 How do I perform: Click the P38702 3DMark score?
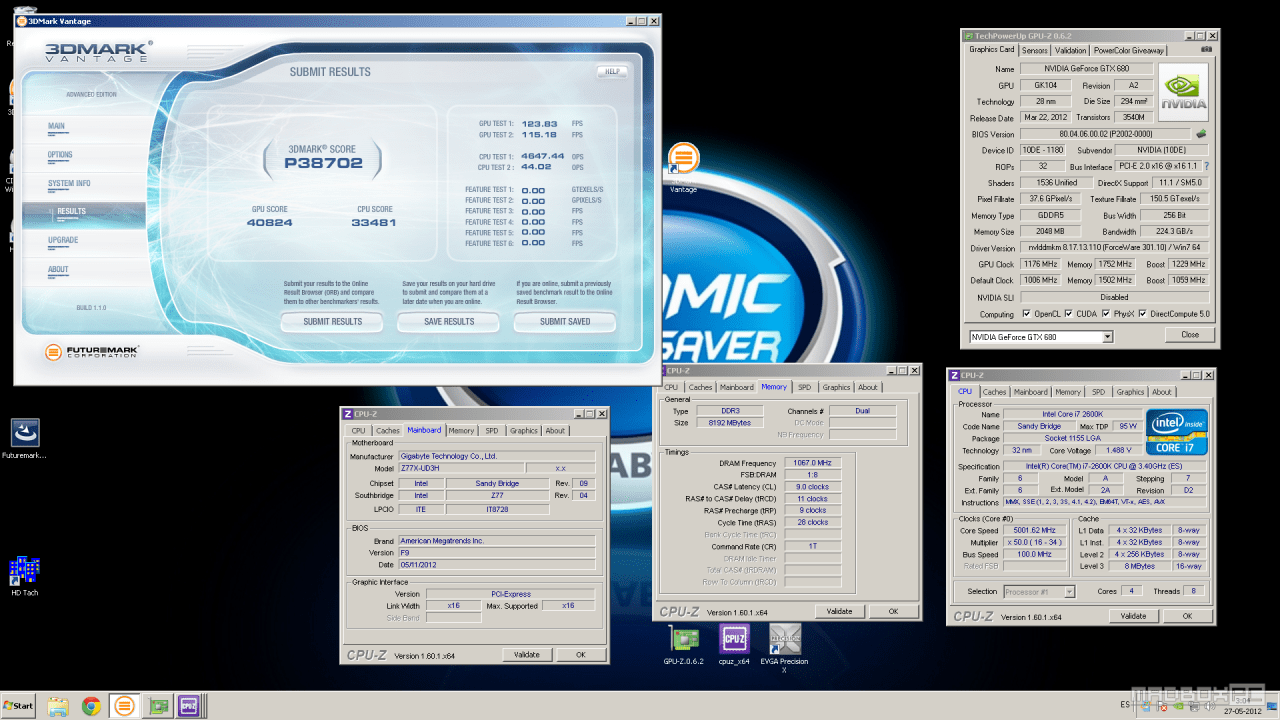pyautogui.click(x=323, y=162)
